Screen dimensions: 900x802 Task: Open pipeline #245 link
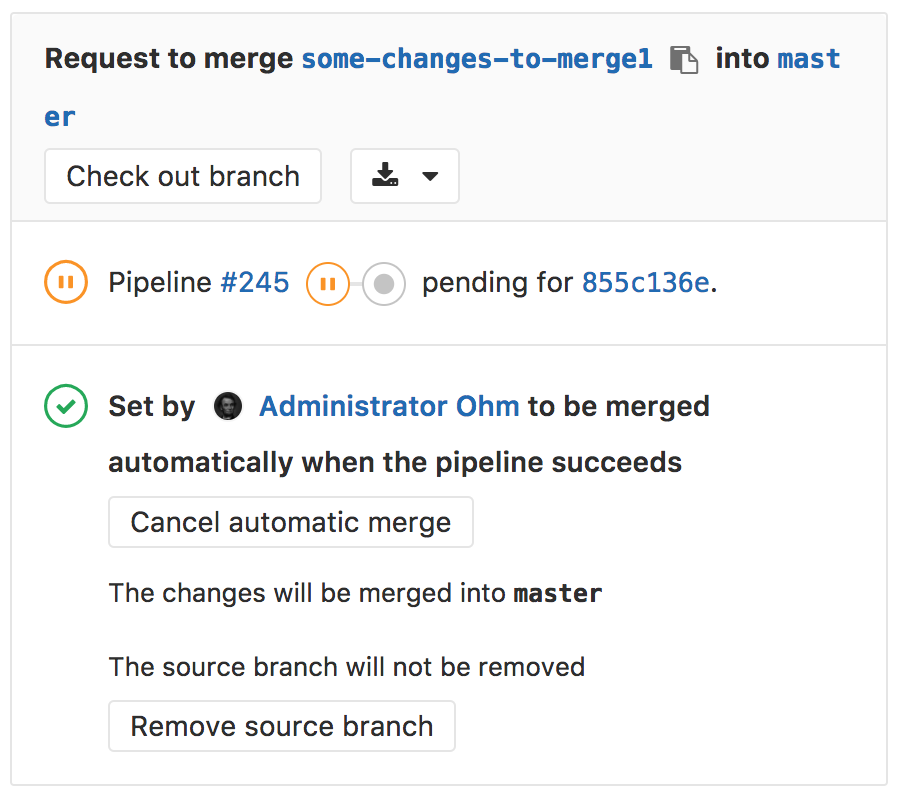click(255, 283)
